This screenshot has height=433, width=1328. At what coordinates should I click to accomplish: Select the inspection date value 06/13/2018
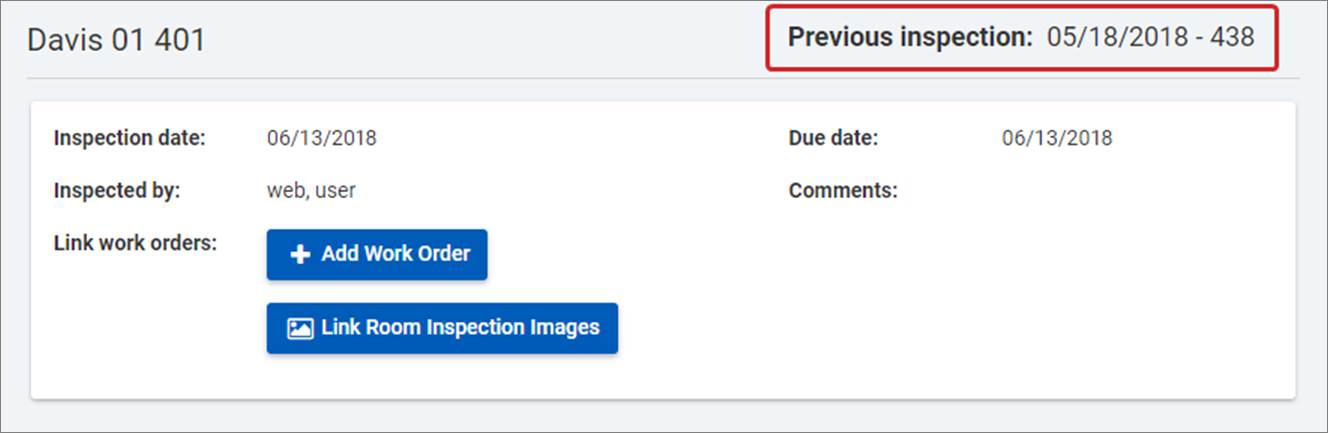[321, 138]
